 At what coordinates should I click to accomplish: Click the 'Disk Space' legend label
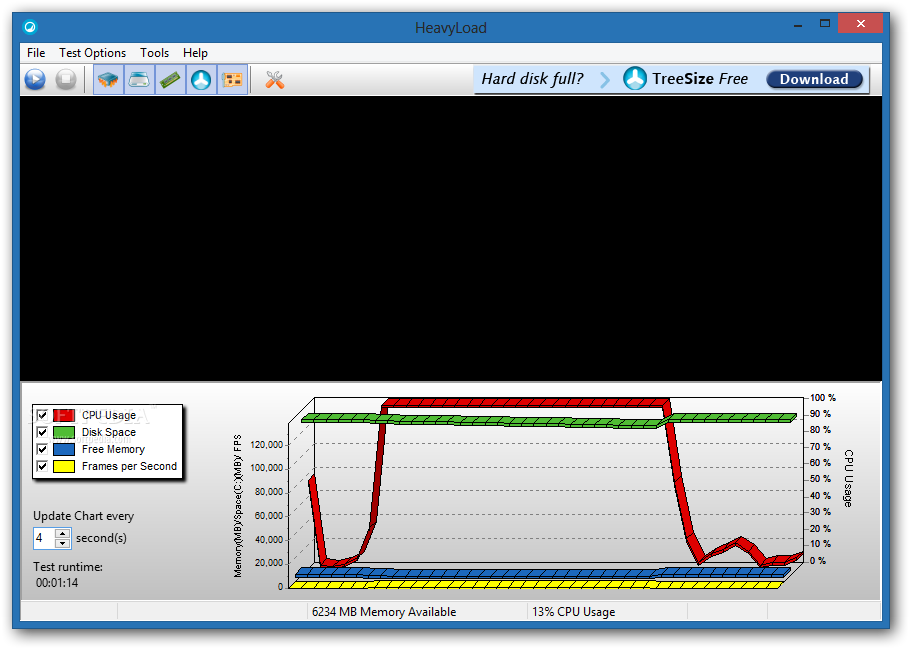pos(109,432)
